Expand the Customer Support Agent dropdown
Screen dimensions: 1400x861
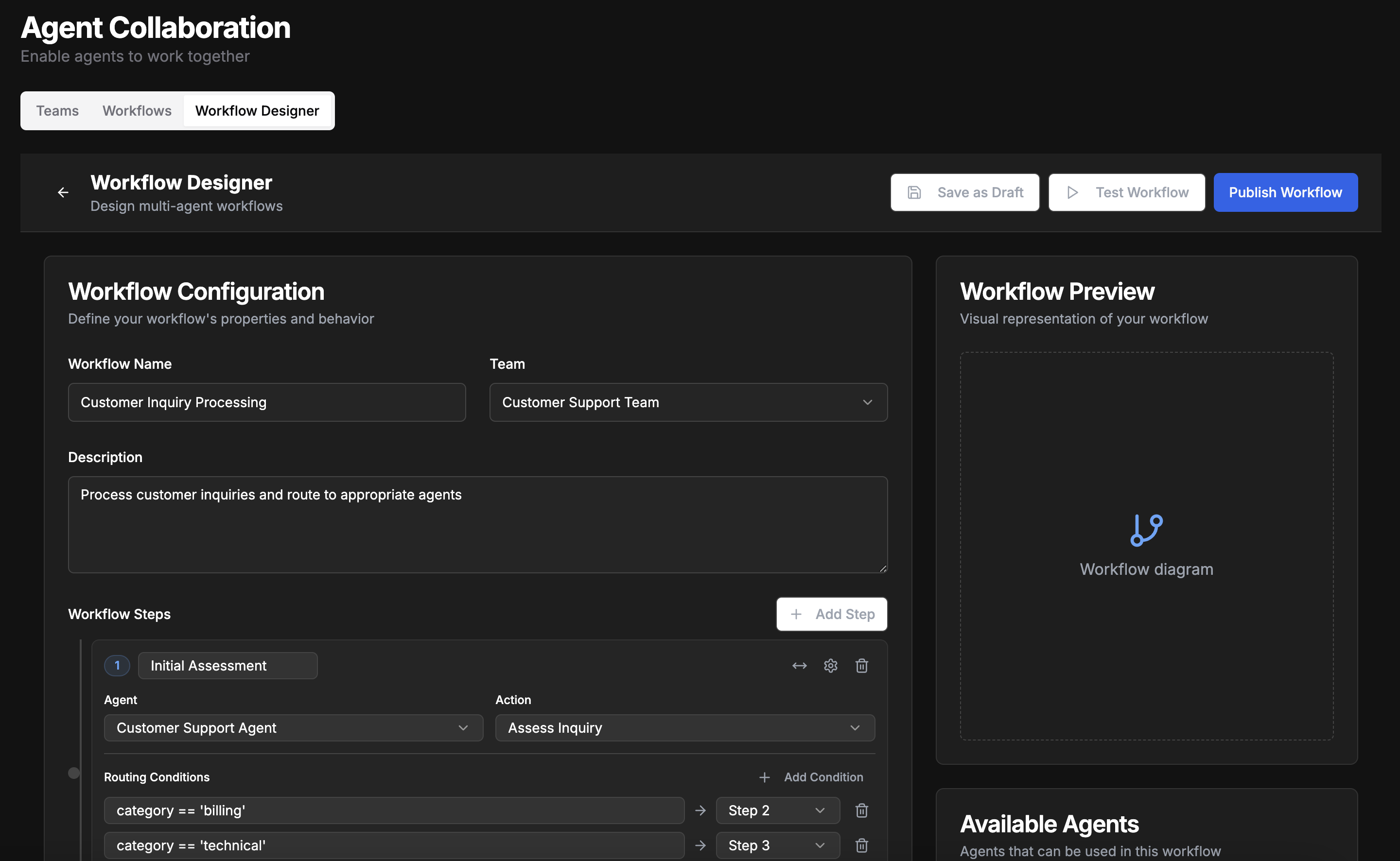(293, 728)
